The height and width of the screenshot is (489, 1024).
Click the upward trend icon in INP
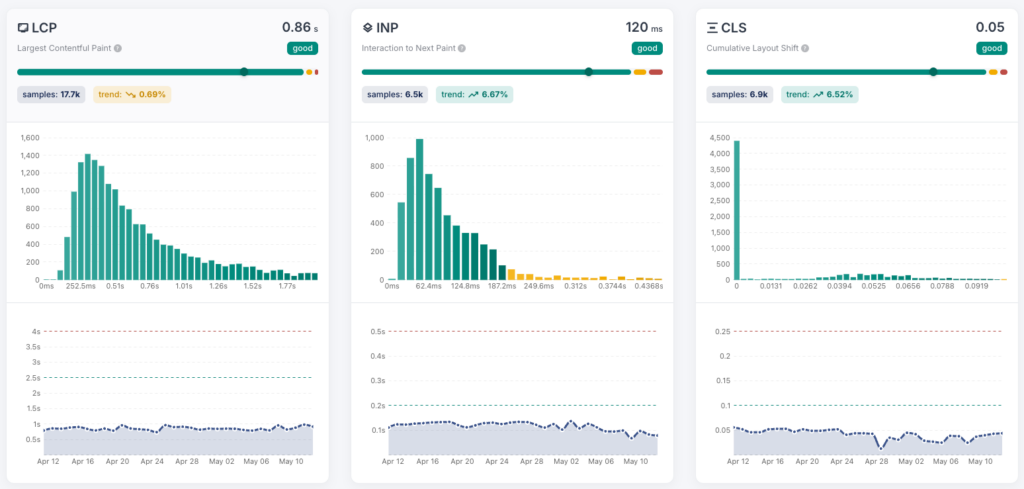[475, 95]
